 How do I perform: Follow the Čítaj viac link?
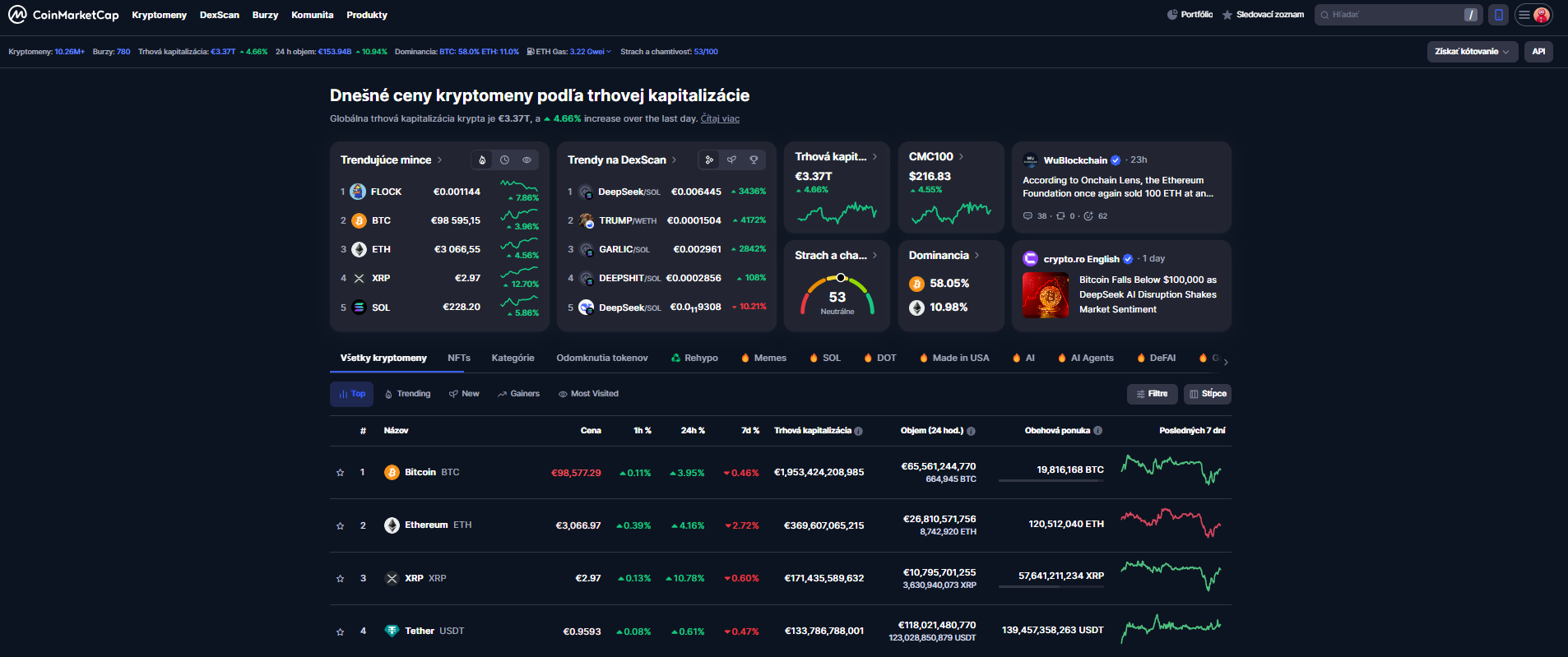pyautogui.click(x=720, y=119)
